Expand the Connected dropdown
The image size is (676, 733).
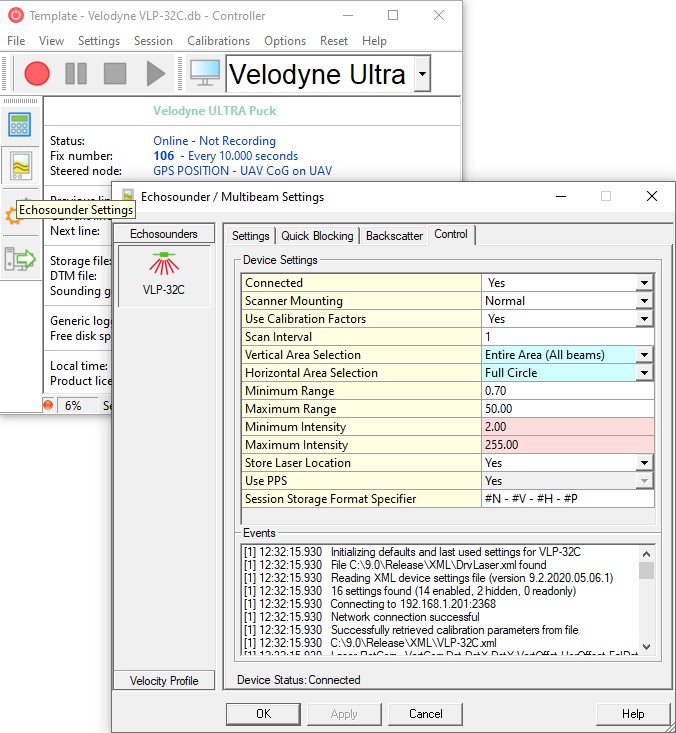pos(645,283)
